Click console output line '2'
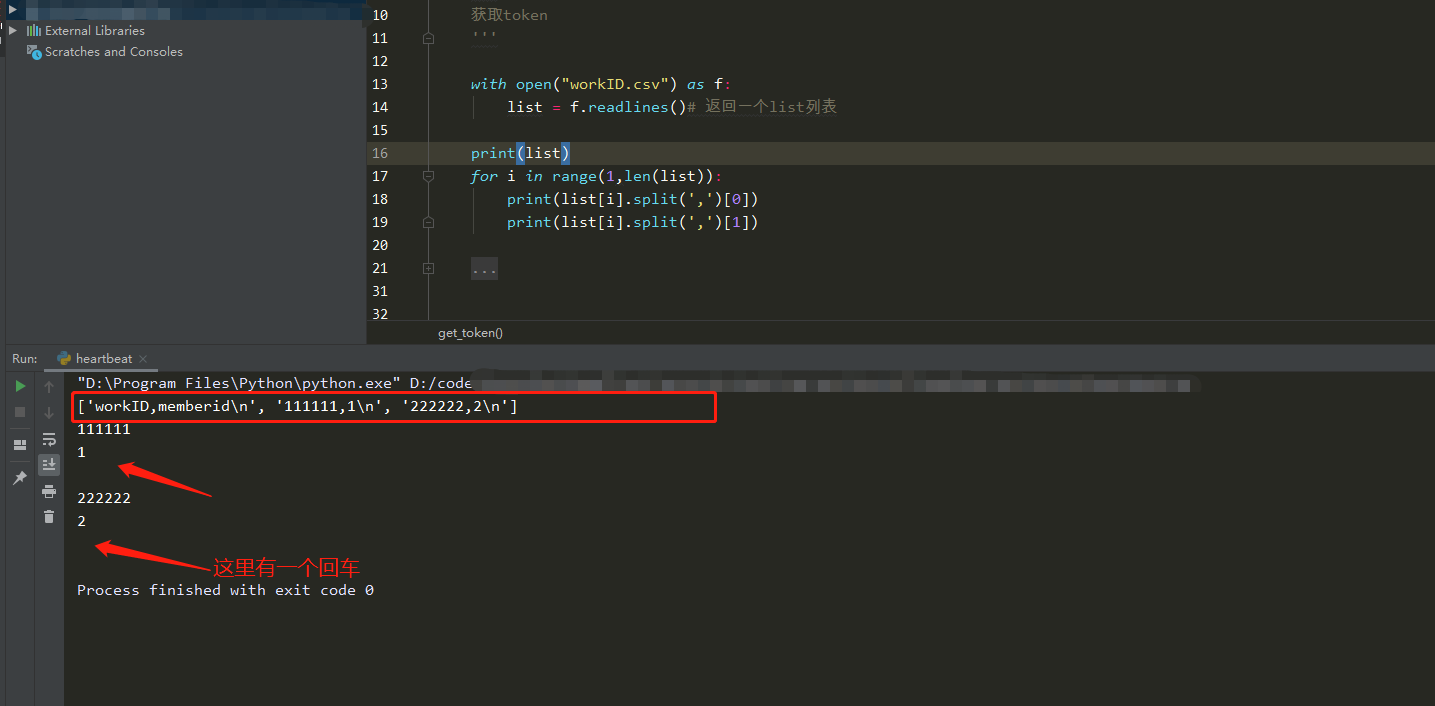 [x=82, y=521]
